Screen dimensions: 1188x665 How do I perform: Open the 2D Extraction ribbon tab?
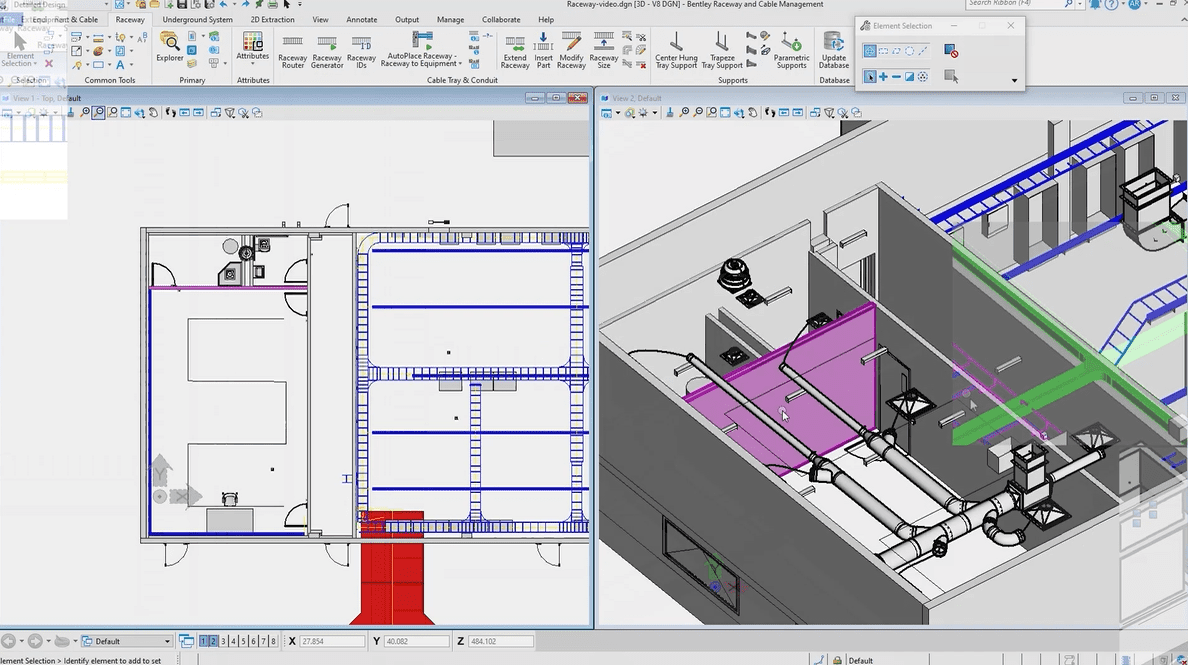(272, 19)
